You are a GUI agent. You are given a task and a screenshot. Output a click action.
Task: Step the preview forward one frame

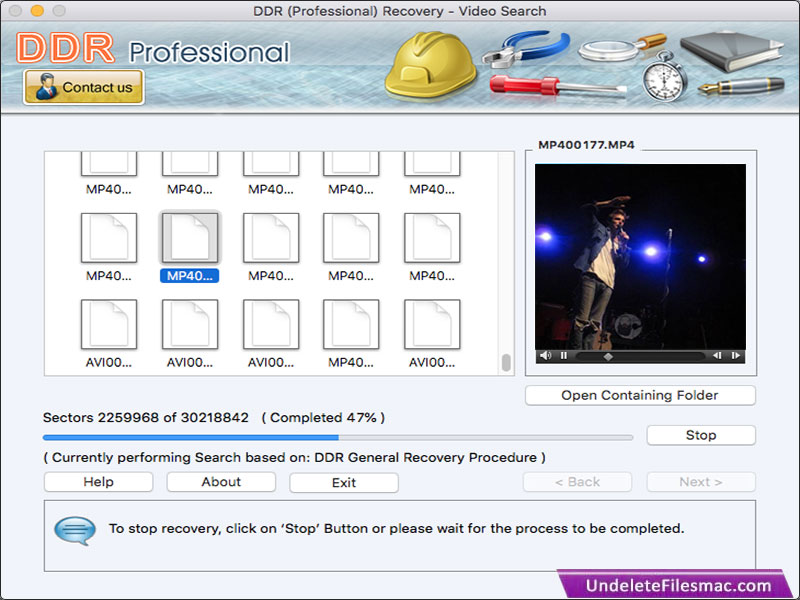click(x=736, y=355)
